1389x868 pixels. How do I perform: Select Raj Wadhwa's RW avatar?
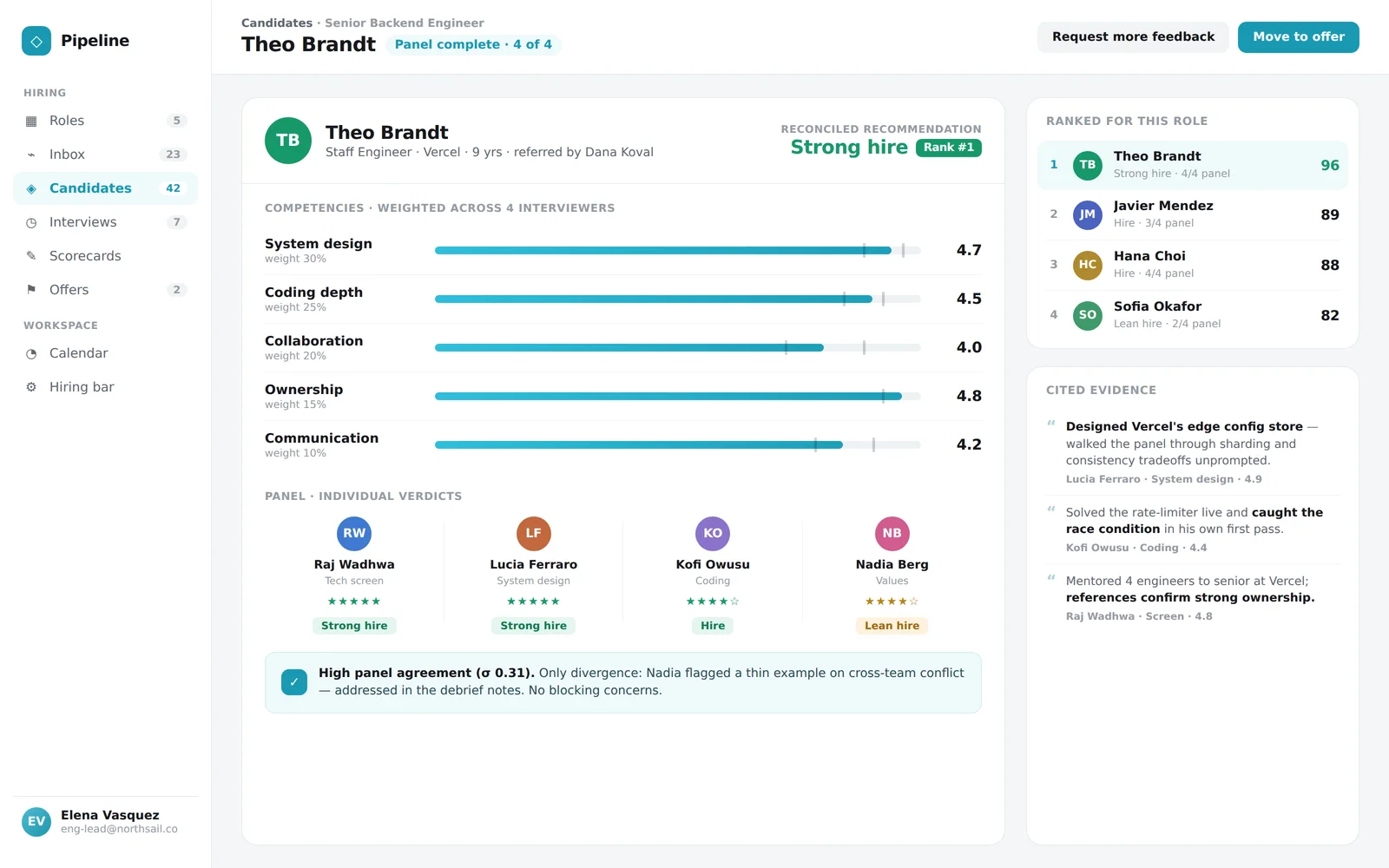[x=354, y=534]
